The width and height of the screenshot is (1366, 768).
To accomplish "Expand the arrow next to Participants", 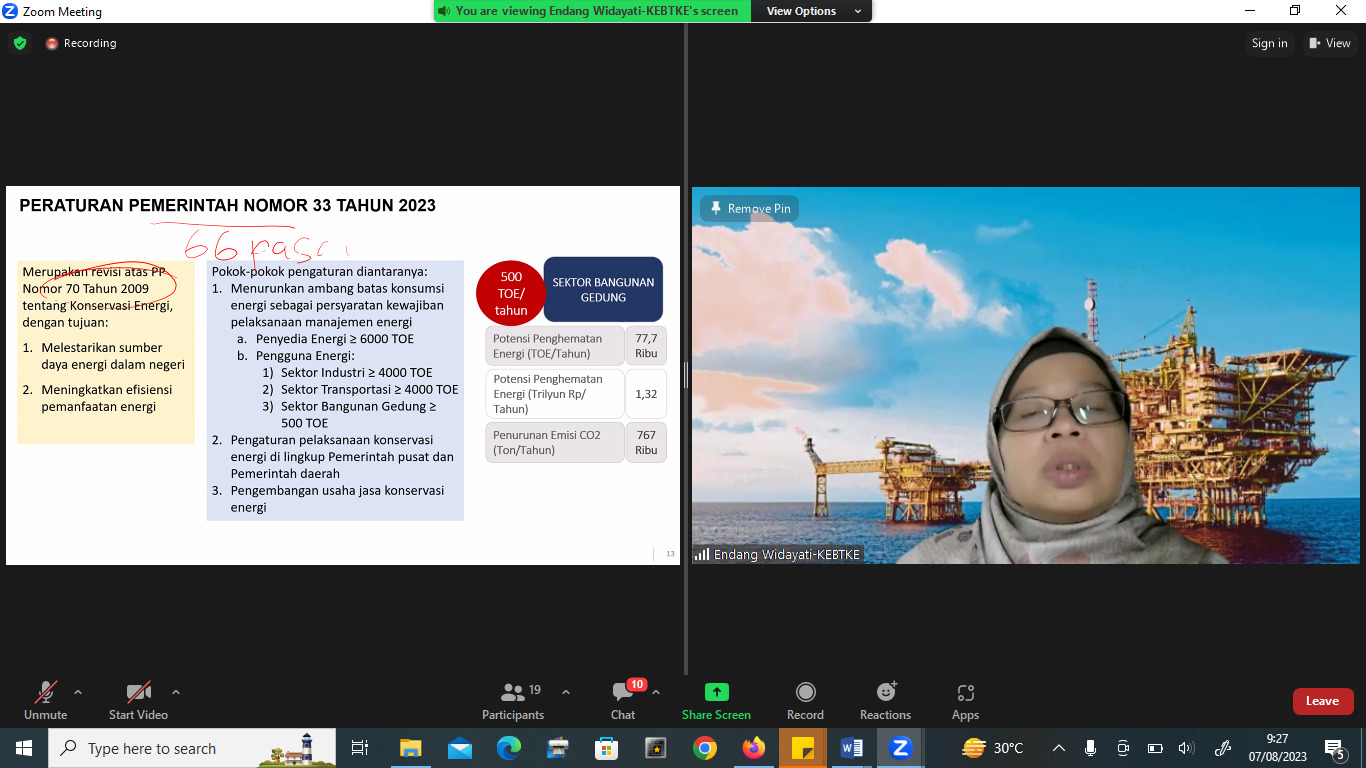I will pos(566,692).
